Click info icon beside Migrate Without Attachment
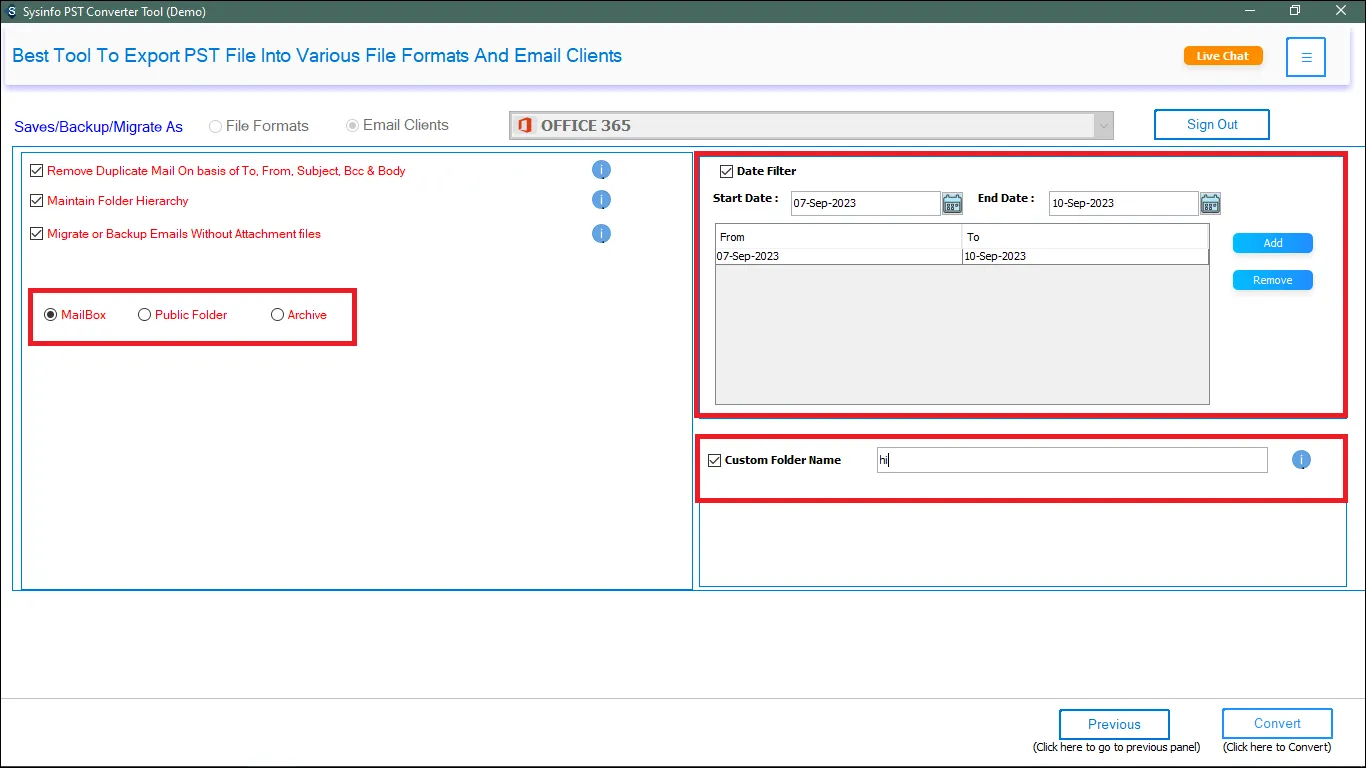1366x768 pixels. 601,234
